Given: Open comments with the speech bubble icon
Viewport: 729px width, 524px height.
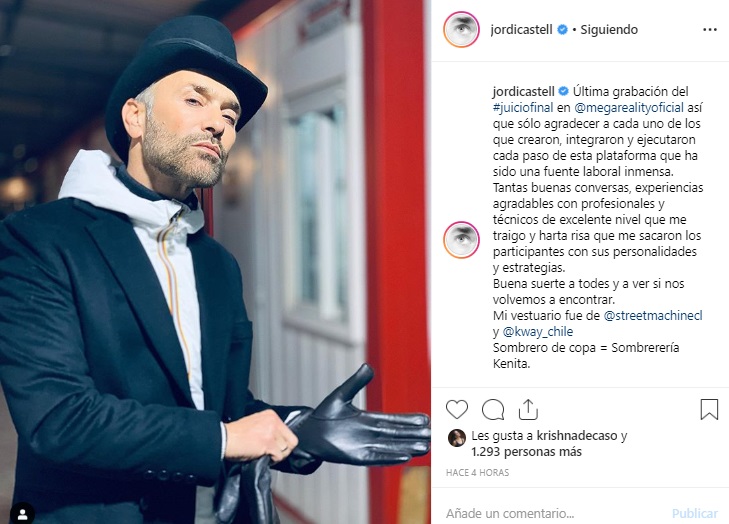Looking at the screenshot, I should point(493,410).
